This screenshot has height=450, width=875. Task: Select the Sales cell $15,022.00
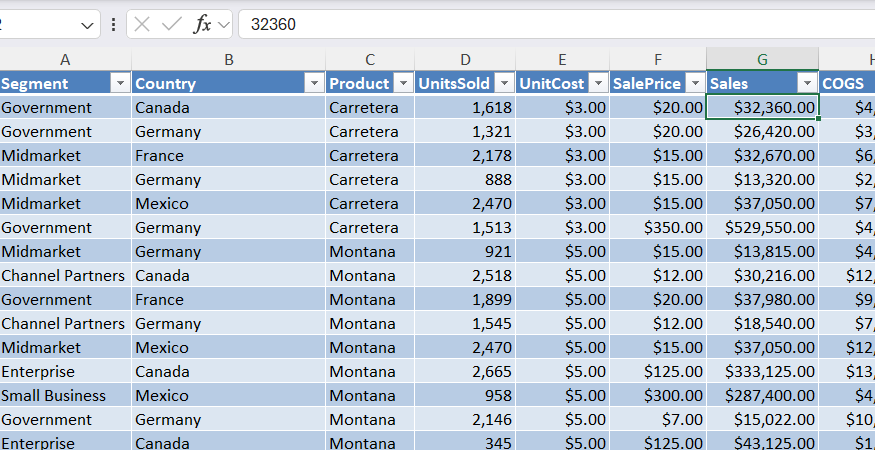(x=762, y=419)
